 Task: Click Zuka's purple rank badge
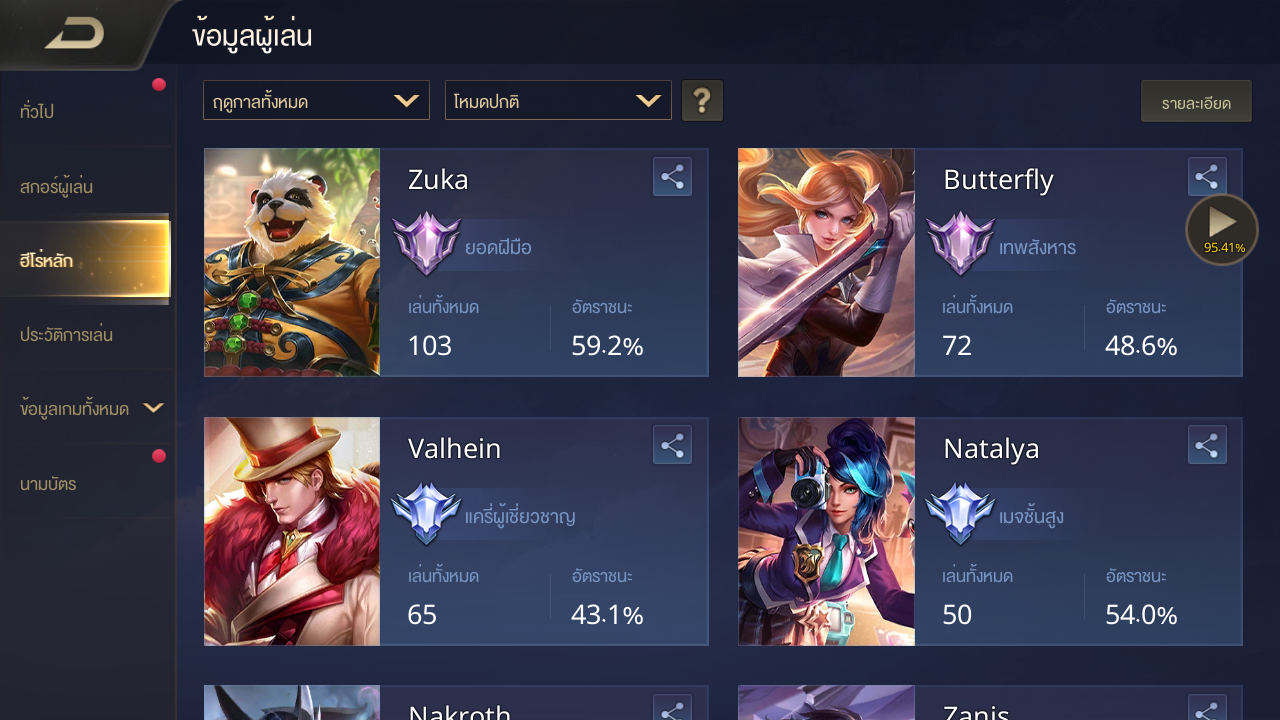click(x=426, y=243)
